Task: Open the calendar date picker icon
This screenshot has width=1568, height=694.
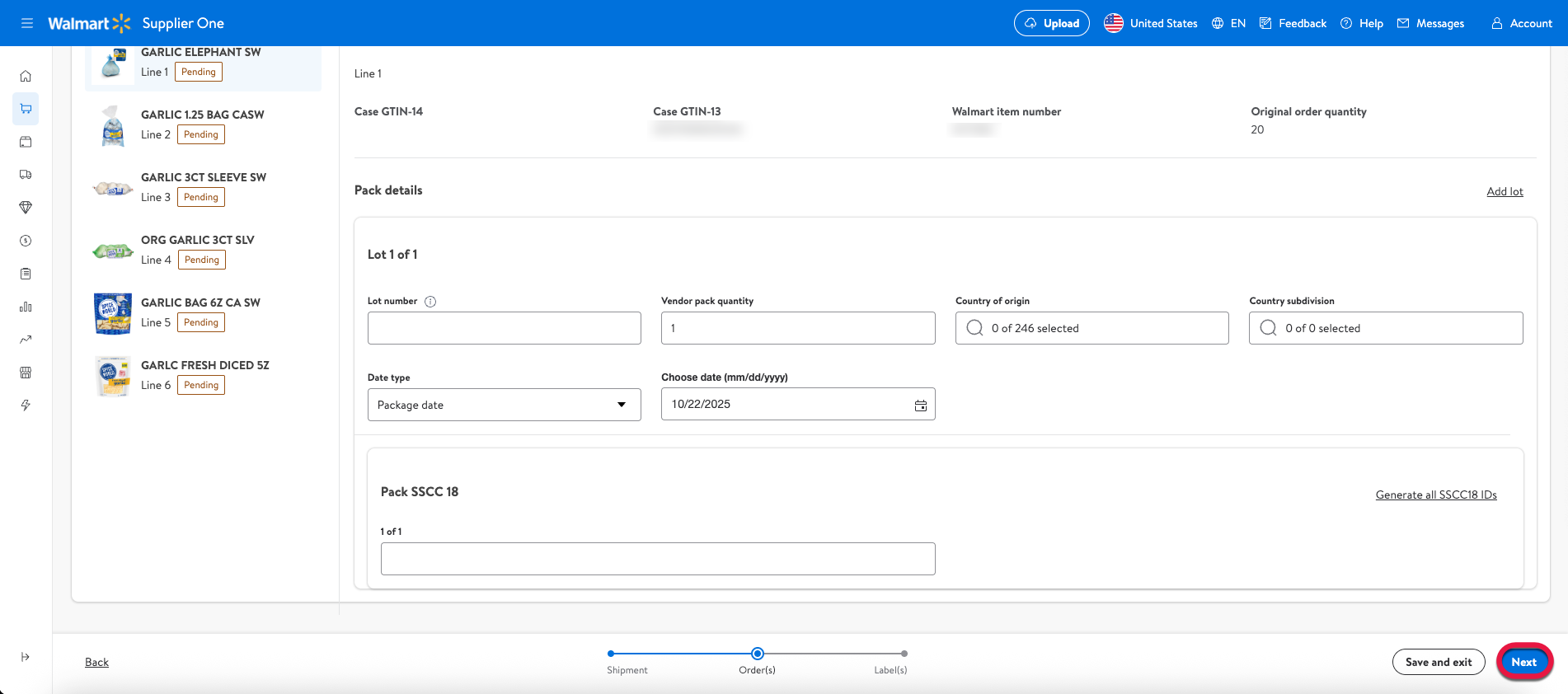Action: 920,406
